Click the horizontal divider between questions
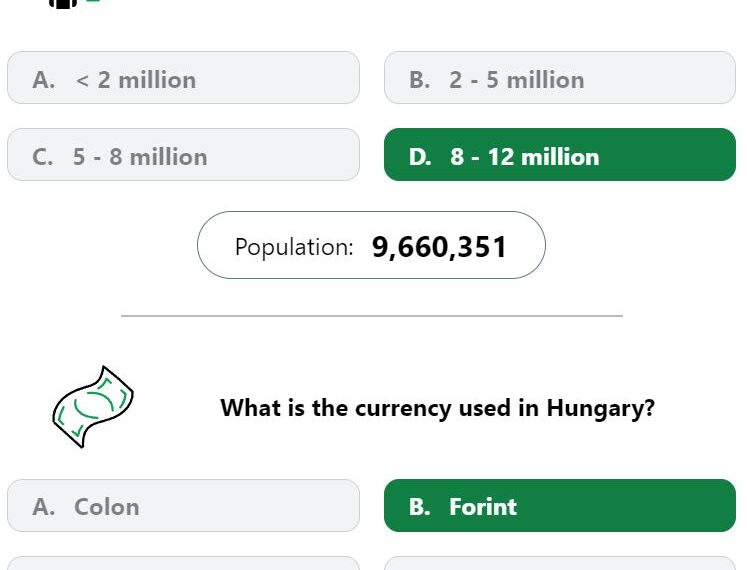The height and width of the screenshot is (570, 747). pos(371,316)
